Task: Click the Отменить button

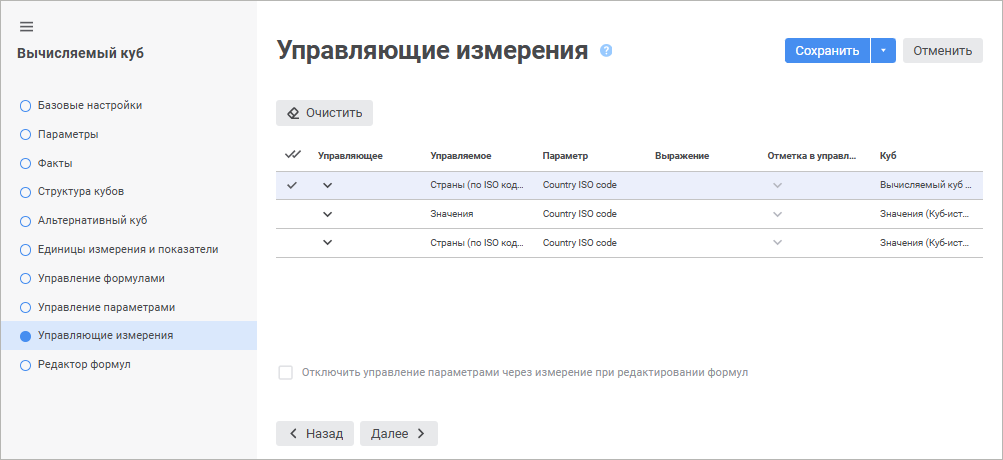Action: point(942,51)
